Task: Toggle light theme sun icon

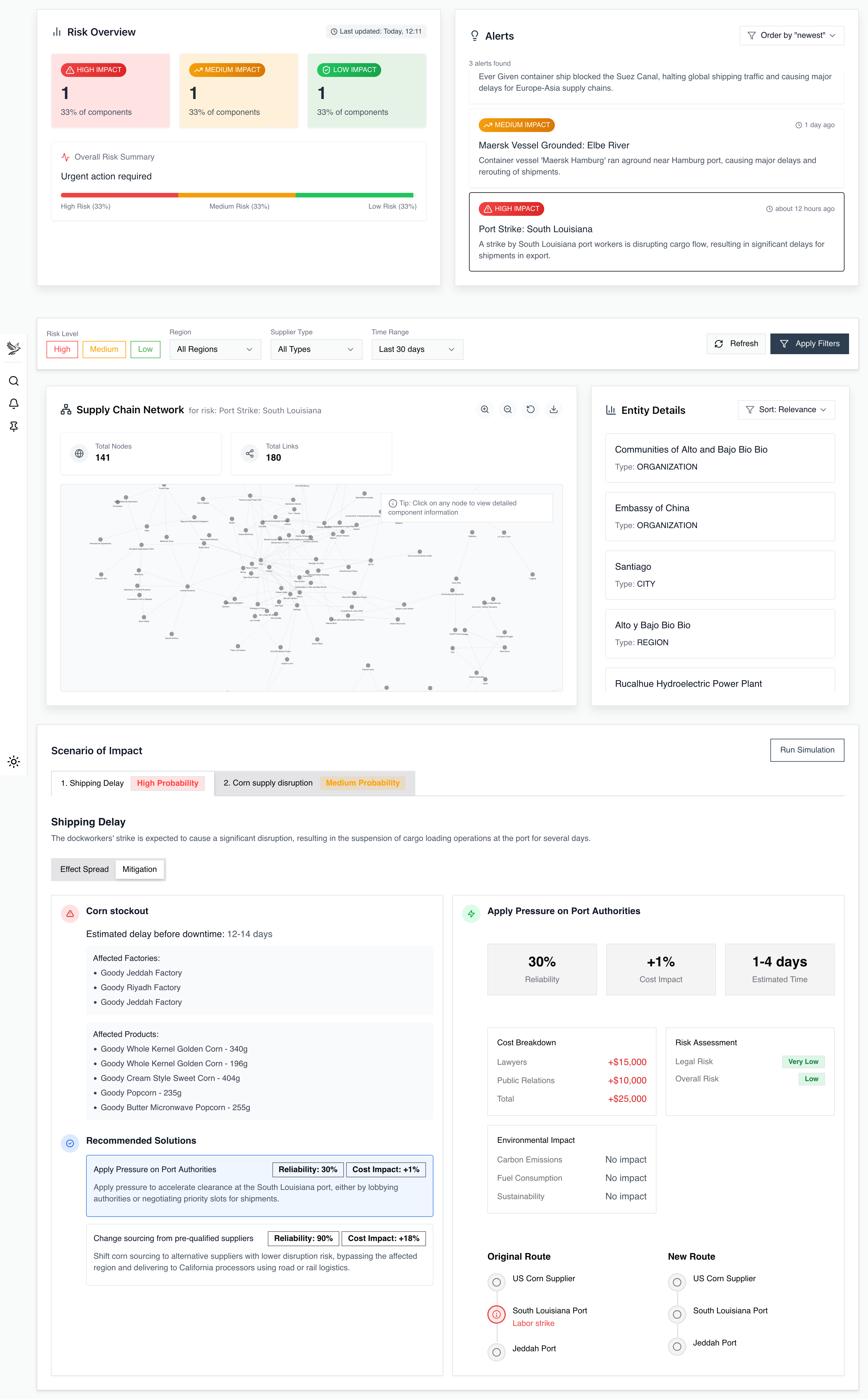Action: (14, 762)
